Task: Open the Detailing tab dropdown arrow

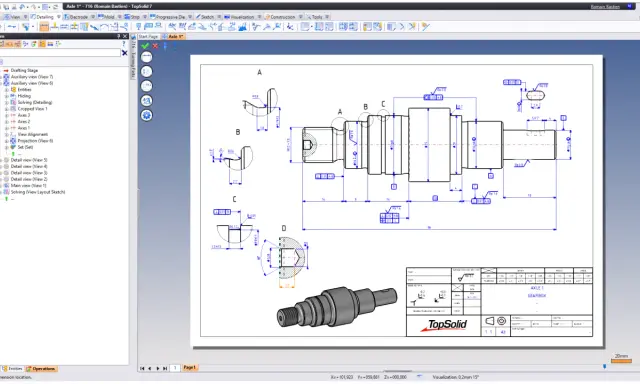Action: point(58,17)
